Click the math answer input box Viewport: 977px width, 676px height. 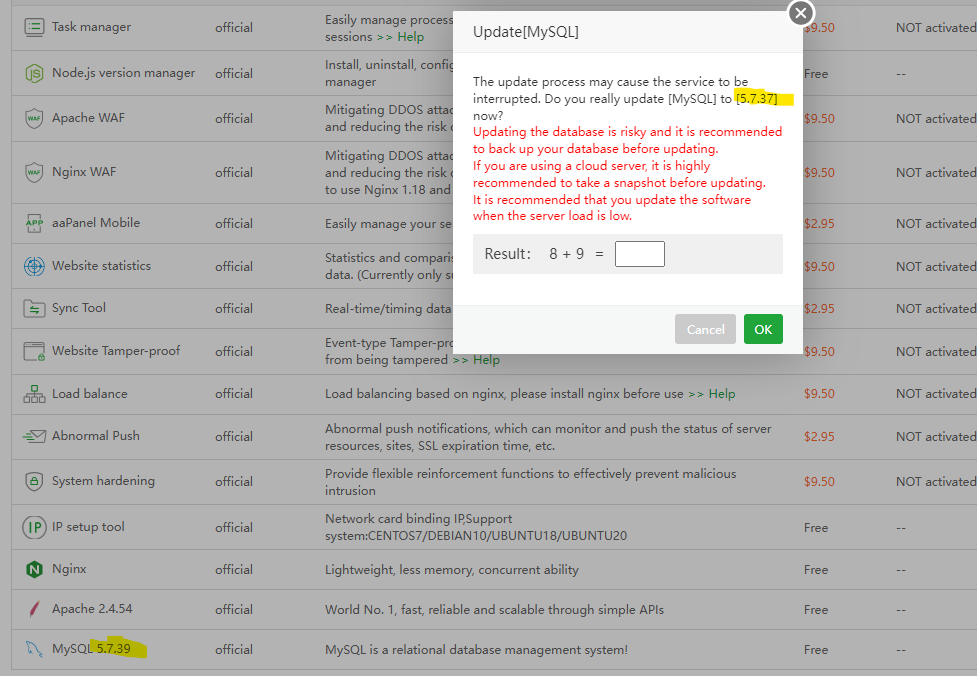pos(639,254)
